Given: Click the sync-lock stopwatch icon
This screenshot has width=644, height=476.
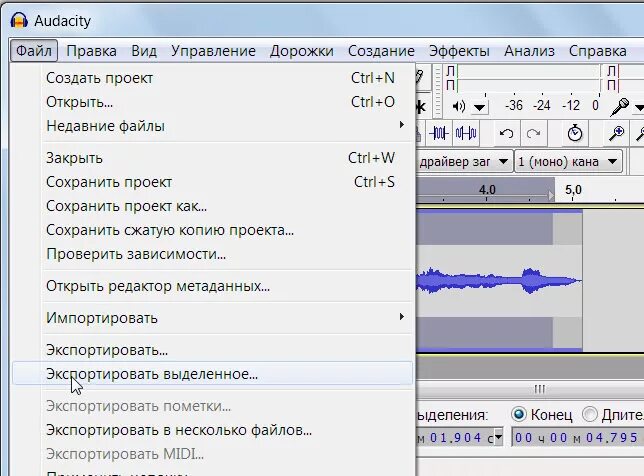Looking at the screenshot, I should tap(575, 133).
